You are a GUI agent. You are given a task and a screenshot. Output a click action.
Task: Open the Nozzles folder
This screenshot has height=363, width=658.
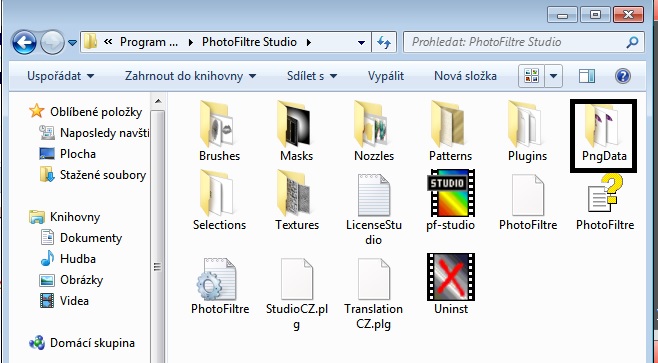click(x=373, y=131)
